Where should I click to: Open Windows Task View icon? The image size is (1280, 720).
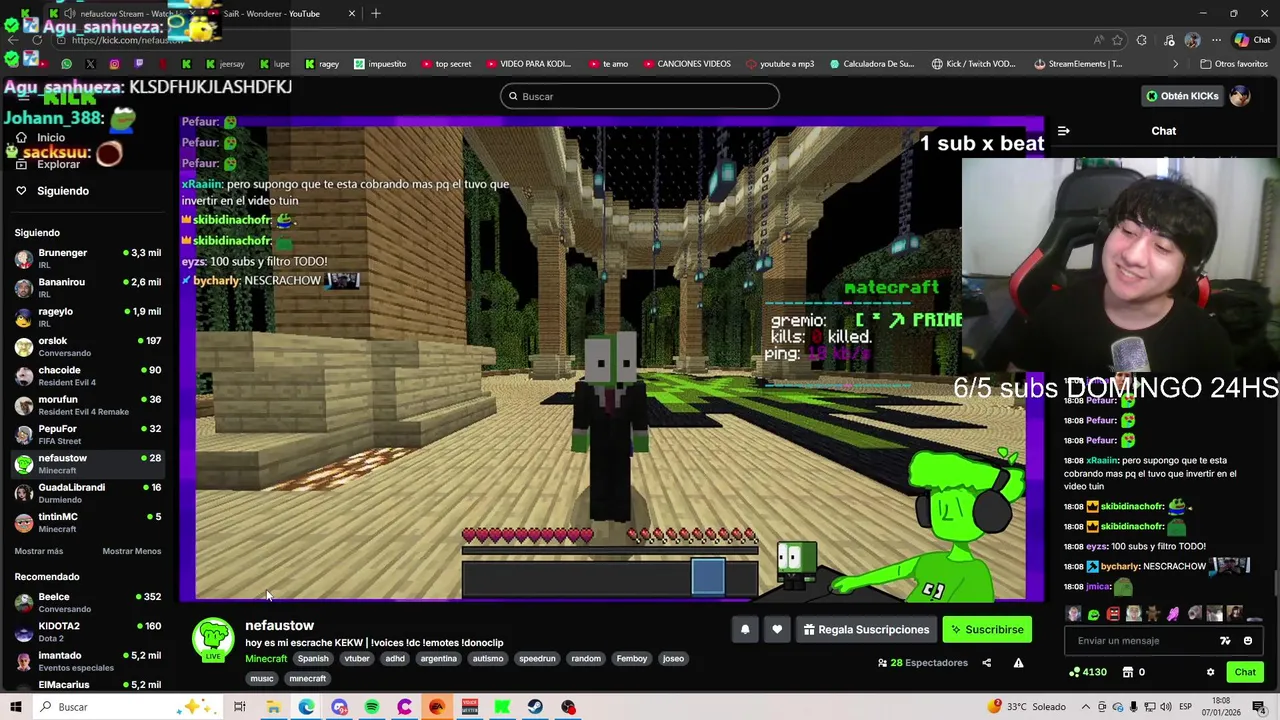click(240, 707)
